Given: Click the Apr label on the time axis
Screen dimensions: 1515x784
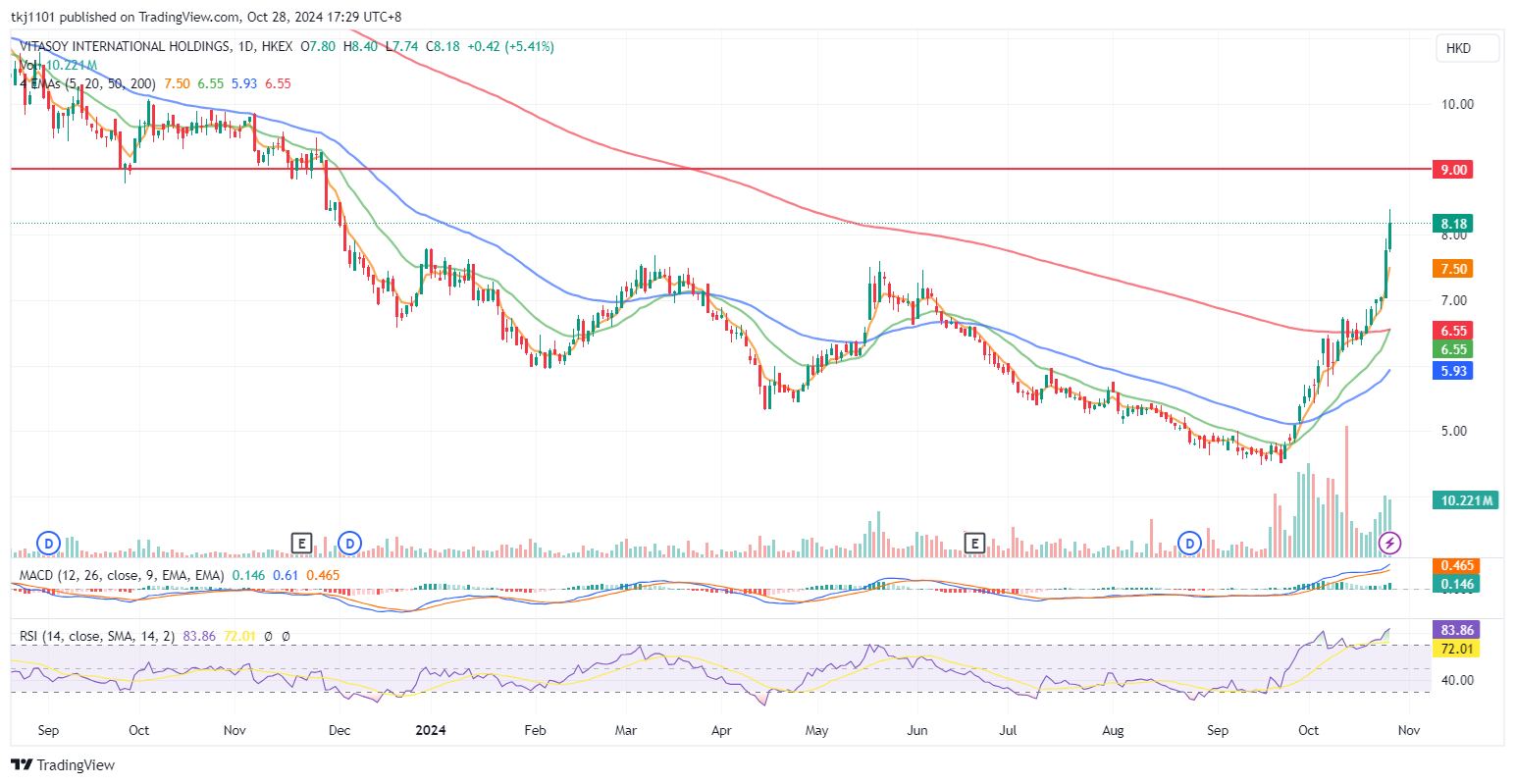Looking at the screenshot, I should click(721, 730).
